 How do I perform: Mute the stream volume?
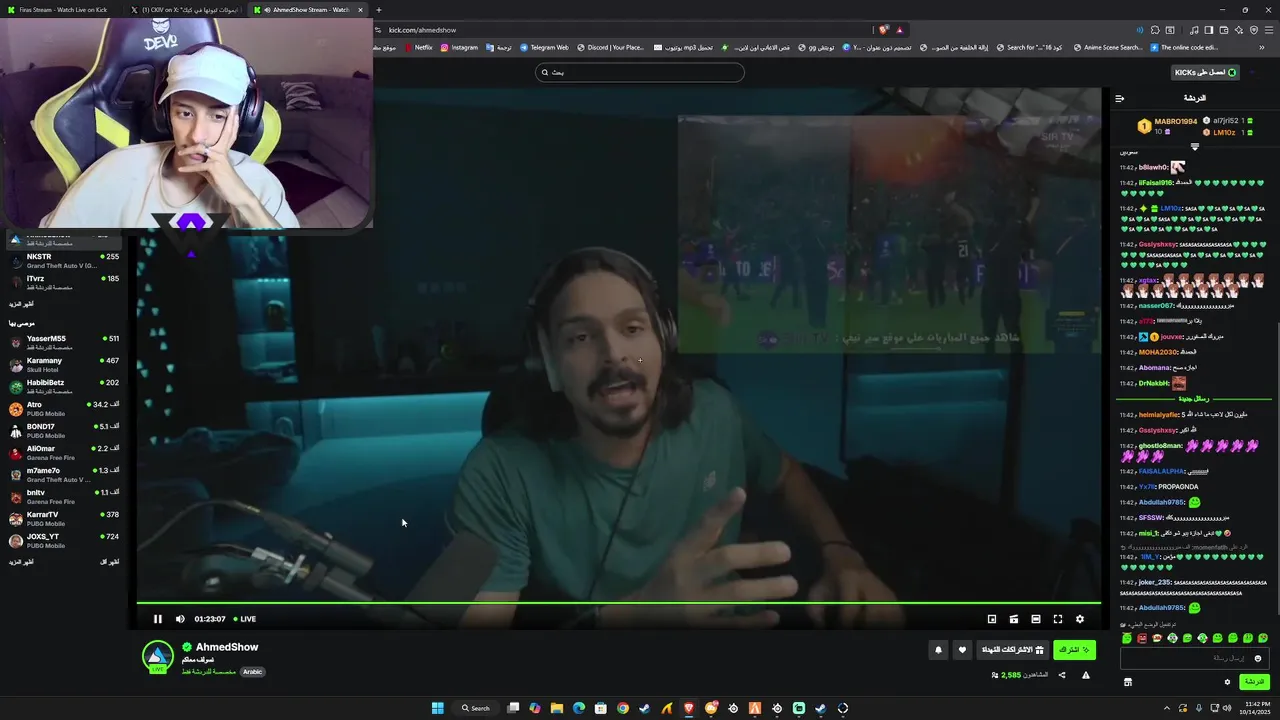click(180, 619)
